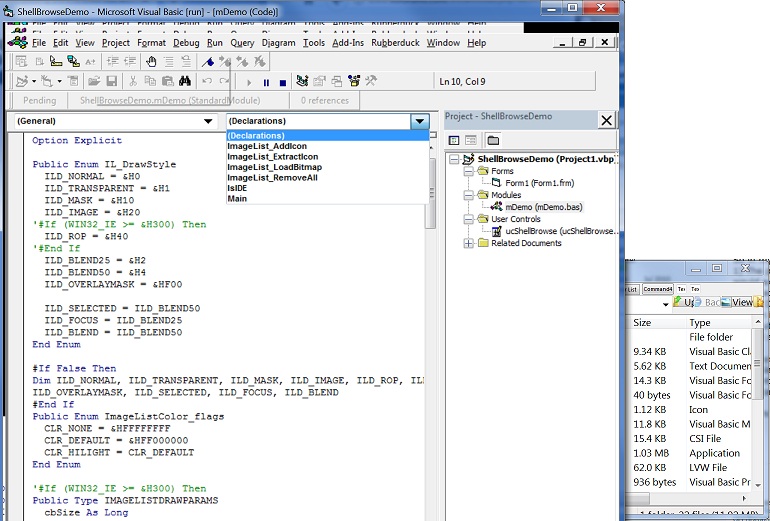Close the (Declarations) procedure dropdown arrow
Viewport: 770px width, 521px height.
pos(420,121)
